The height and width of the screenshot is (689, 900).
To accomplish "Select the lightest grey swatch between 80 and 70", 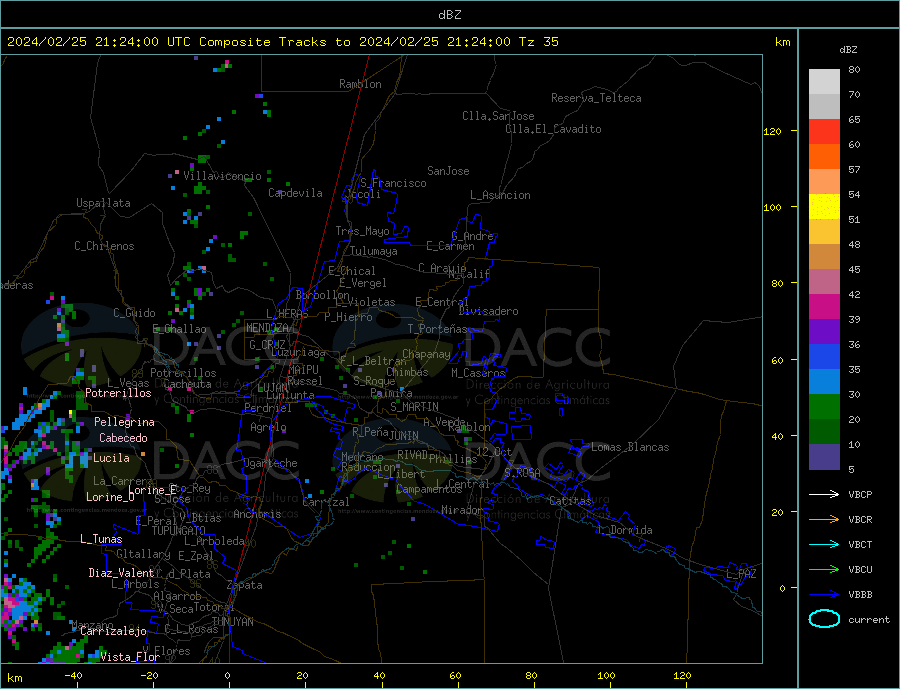I will (x=824, y=82).
